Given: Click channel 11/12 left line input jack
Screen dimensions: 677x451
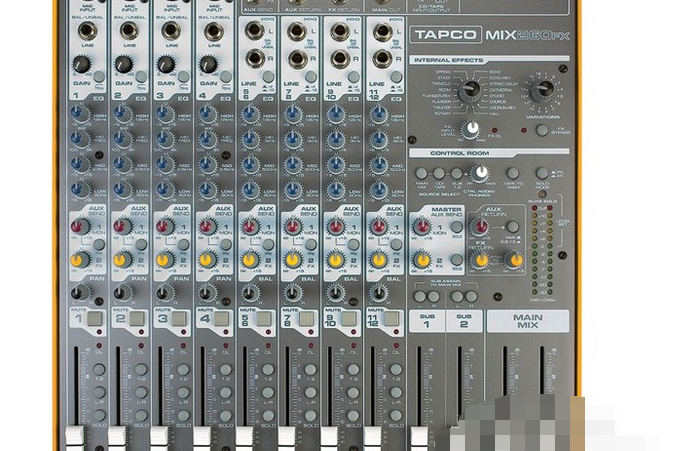Looking at the screenshot, I should click(x=382, y=31).
